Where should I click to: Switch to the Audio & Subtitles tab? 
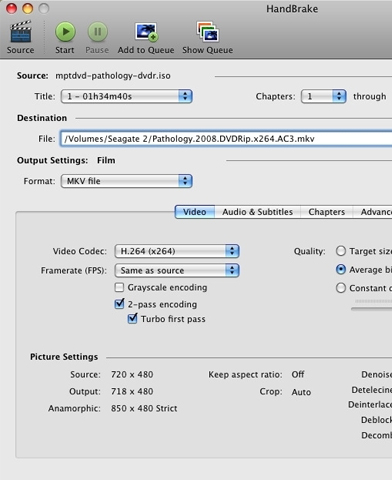point(257,212)
